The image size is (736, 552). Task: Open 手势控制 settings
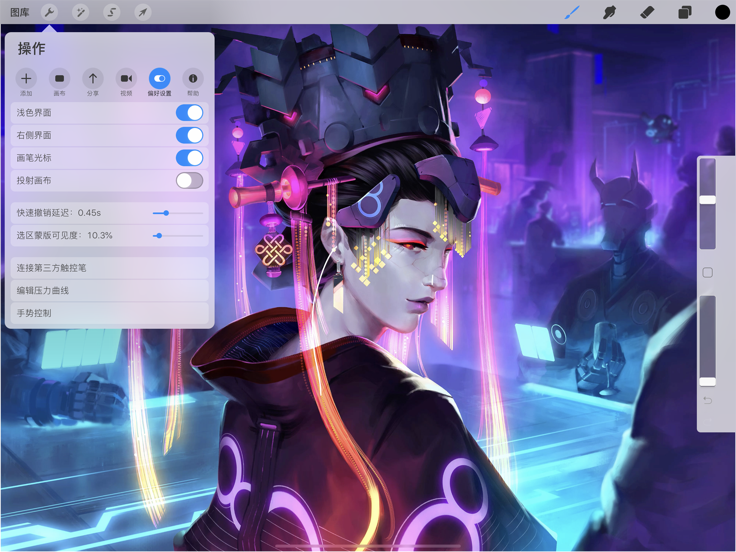tap(109, 313)
